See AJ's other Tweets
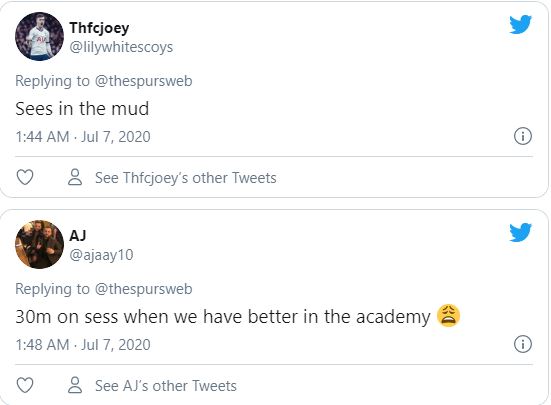 click(166, 386)
